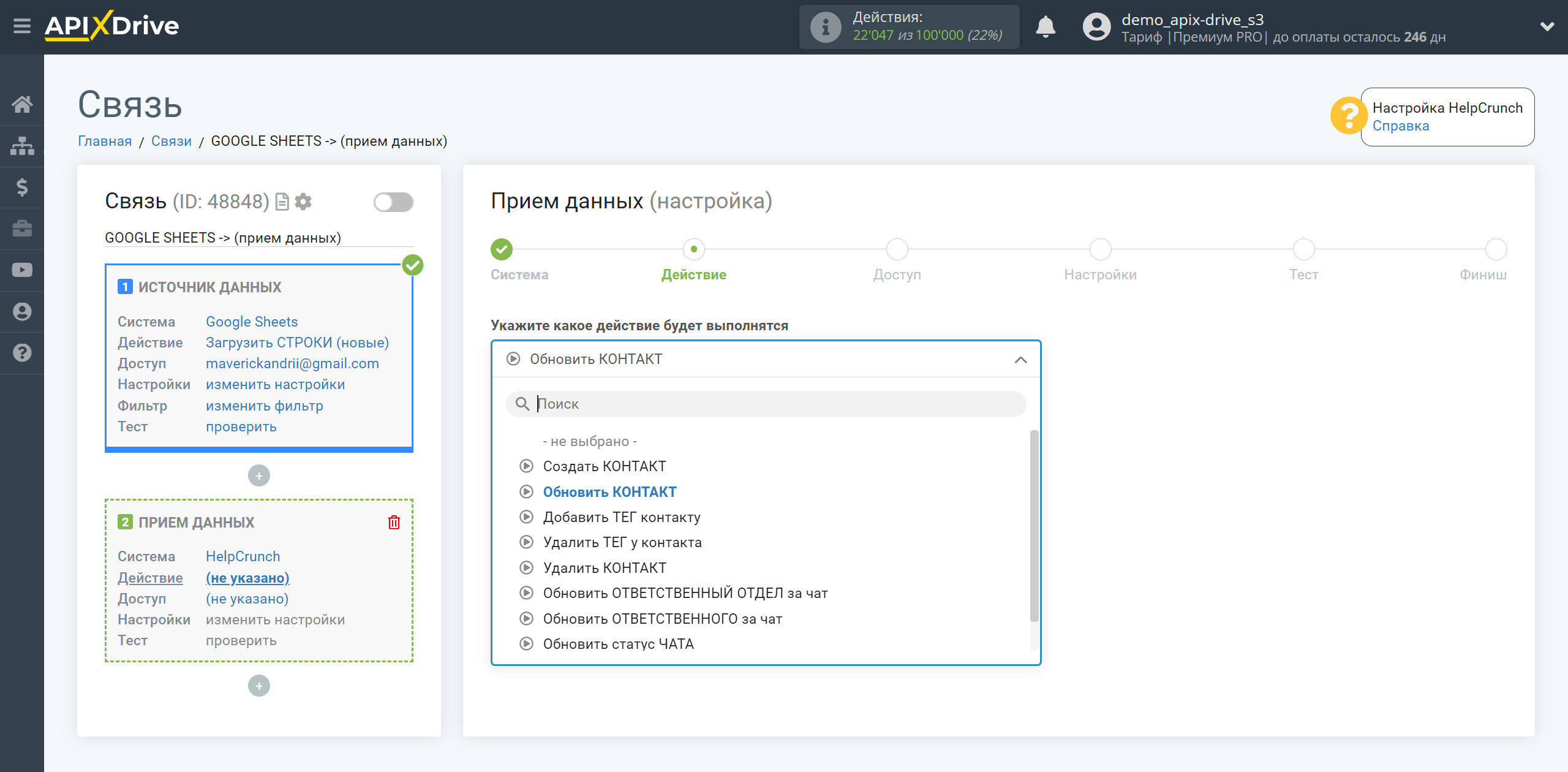1568x772 pixels.
Task: Click the user avatar icon
Action: tap(1096, 27)
